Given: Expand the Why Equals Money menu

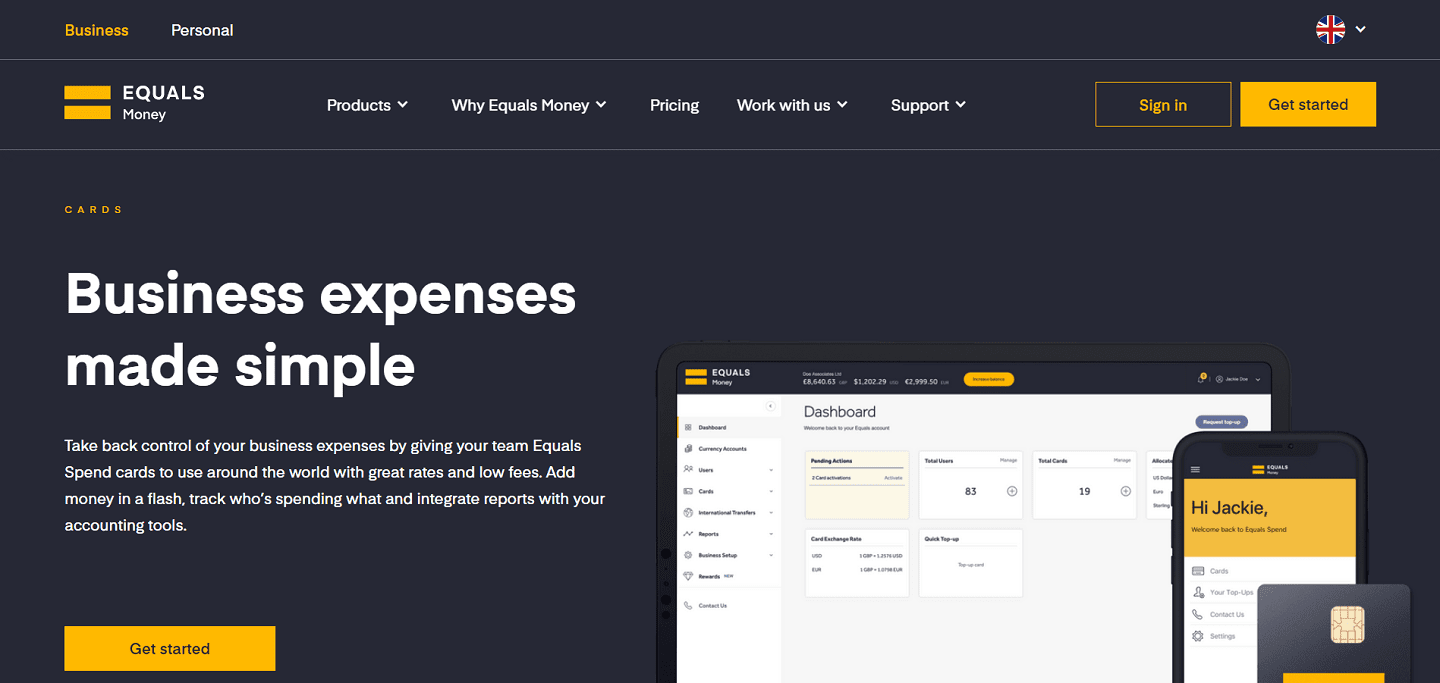Looking at the screenshot, I should tap(529, 105).
